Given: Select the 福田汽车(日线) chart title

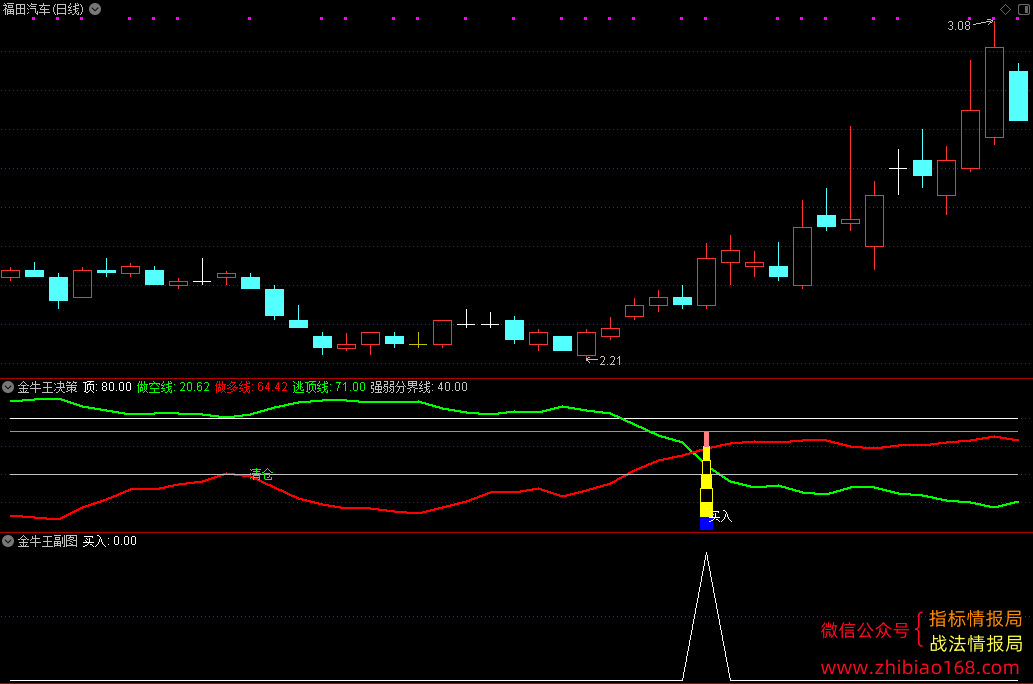Looking at the screenshot, I should coord(43,9).
